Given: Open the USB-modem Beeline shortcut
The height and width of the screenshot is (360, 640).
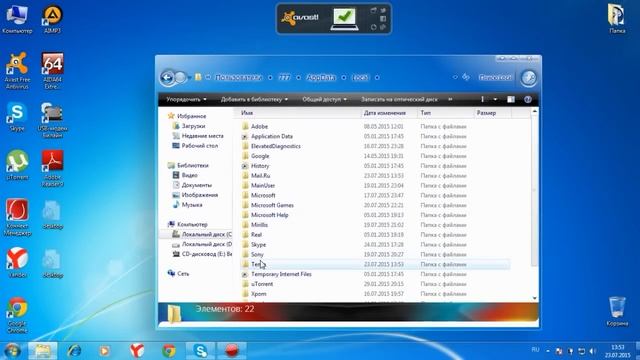Looking at the screenshot, I should [x=52, y=120].
